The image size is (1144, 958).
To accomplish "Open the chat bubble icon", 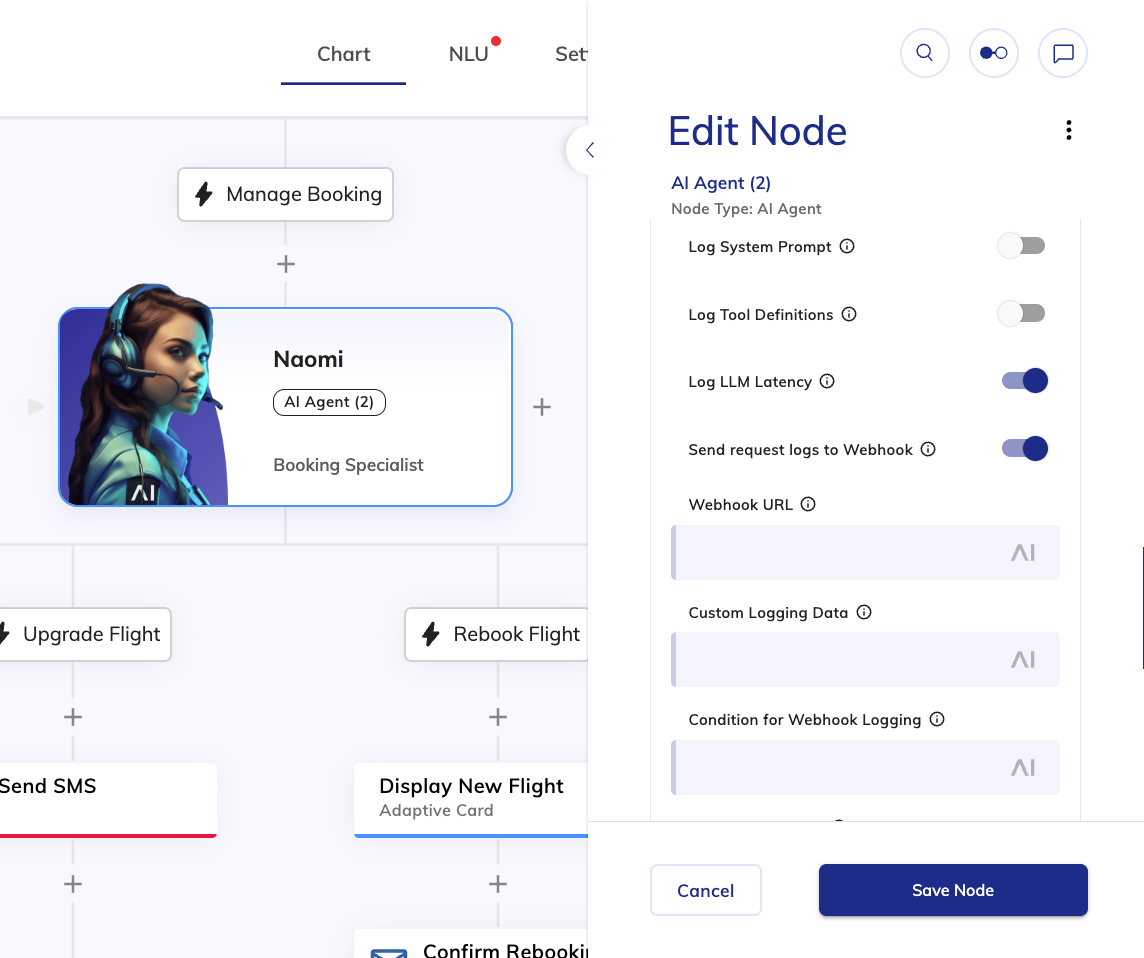I will click(1063, 53).
